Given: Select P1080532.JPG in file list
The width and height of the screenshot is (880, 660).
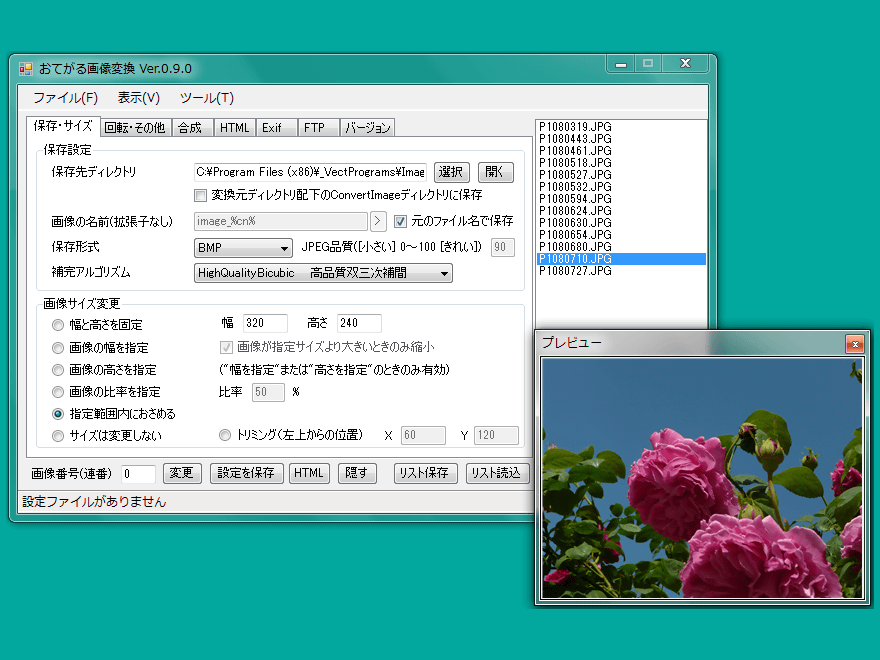Looking at the screenshot, I should point(621,187).
